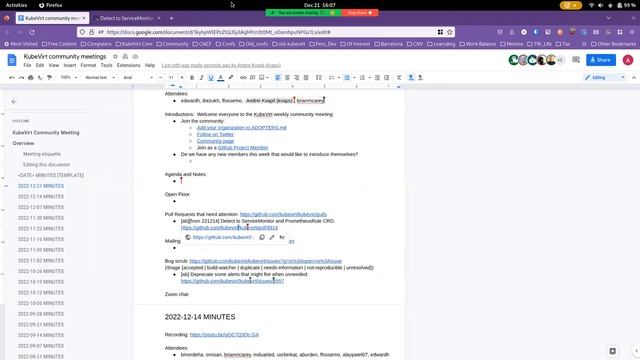Viewport: 640px width, 360px height.
Task: Increase the paragraph indent
Action: point(387,78)
